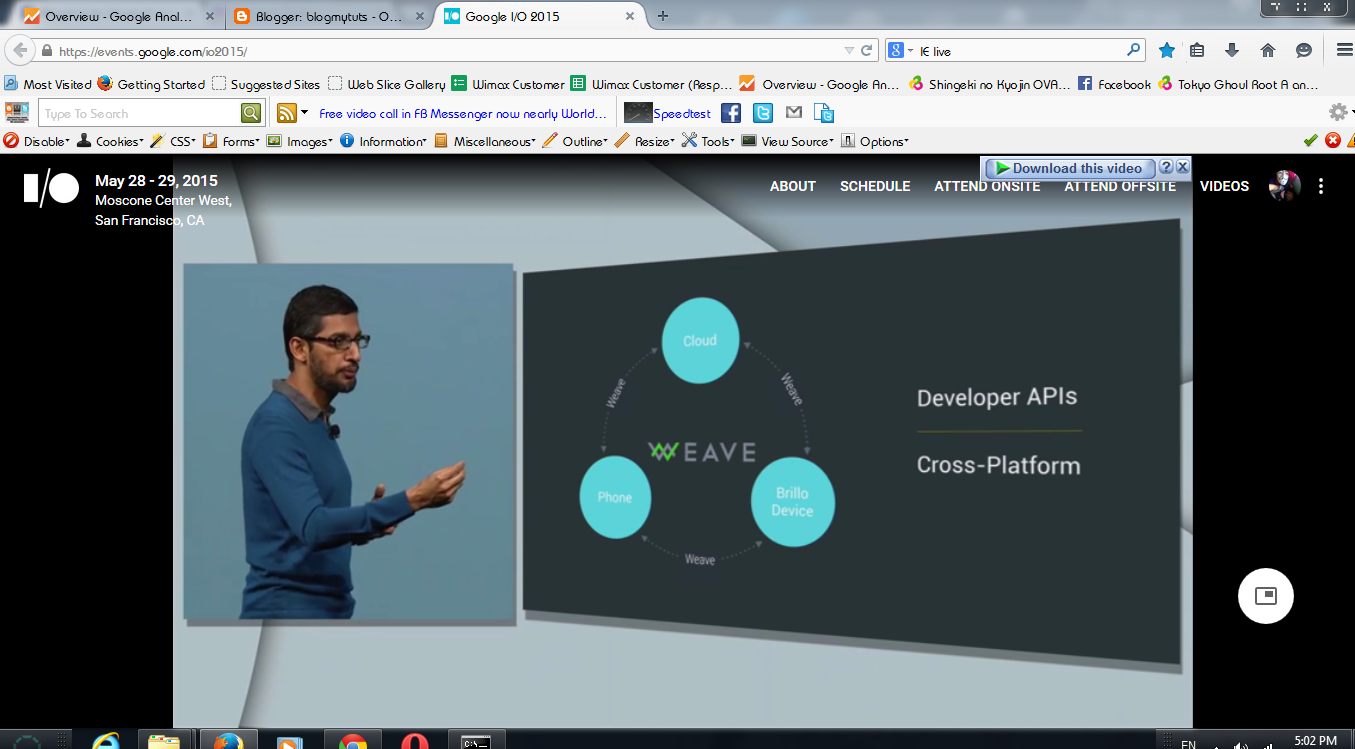Open the Resize dropdown menu
1355x749 pixels.
pos(645,141)
